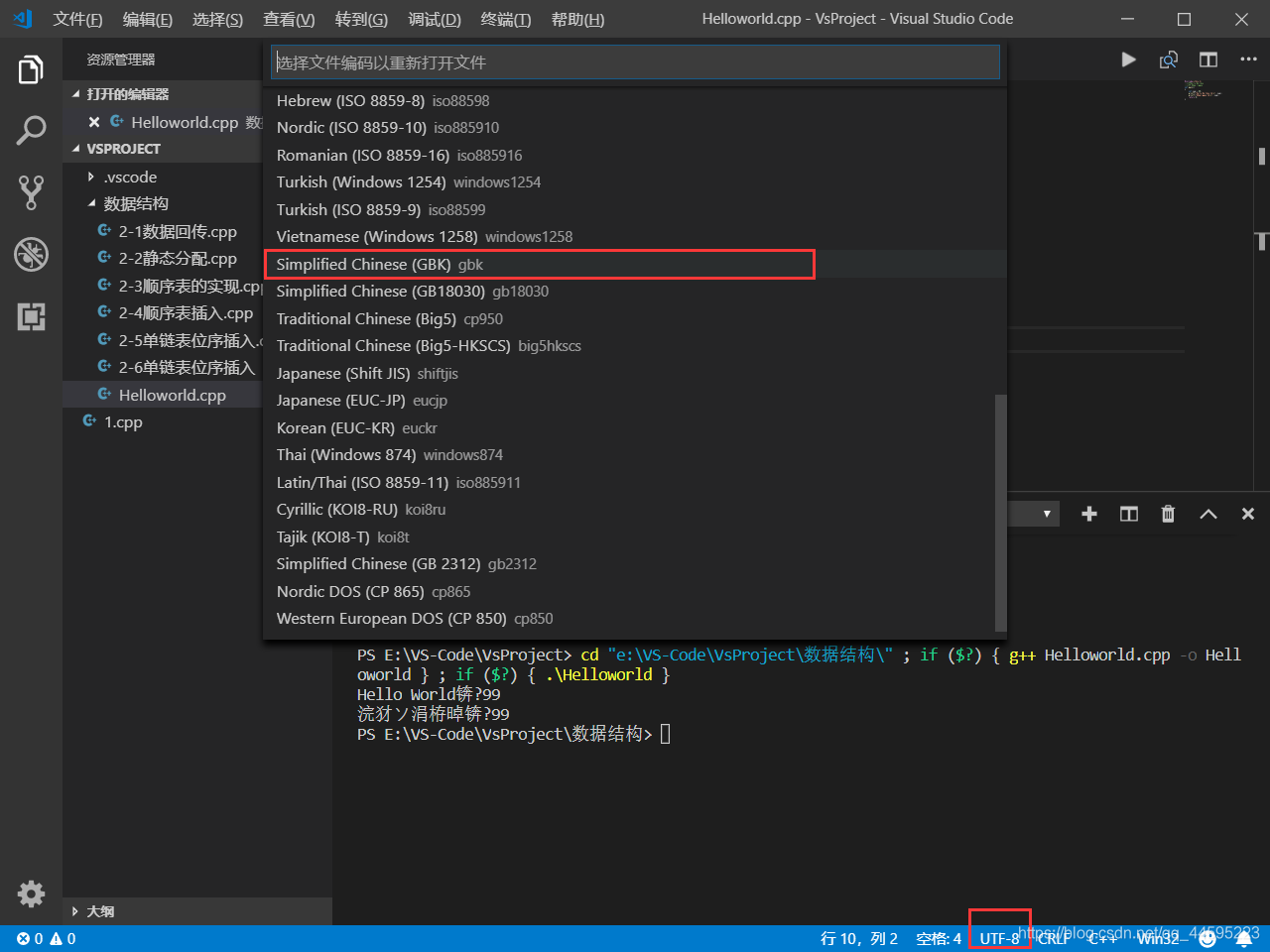Open notifications bell in status bar
This screenshot has height=952, width=1270.
point(1243,938)
